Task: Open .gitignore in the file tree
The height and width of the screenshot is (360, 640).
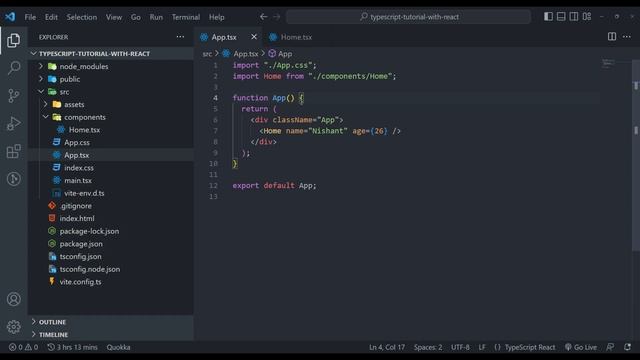Action: point(110,205)
